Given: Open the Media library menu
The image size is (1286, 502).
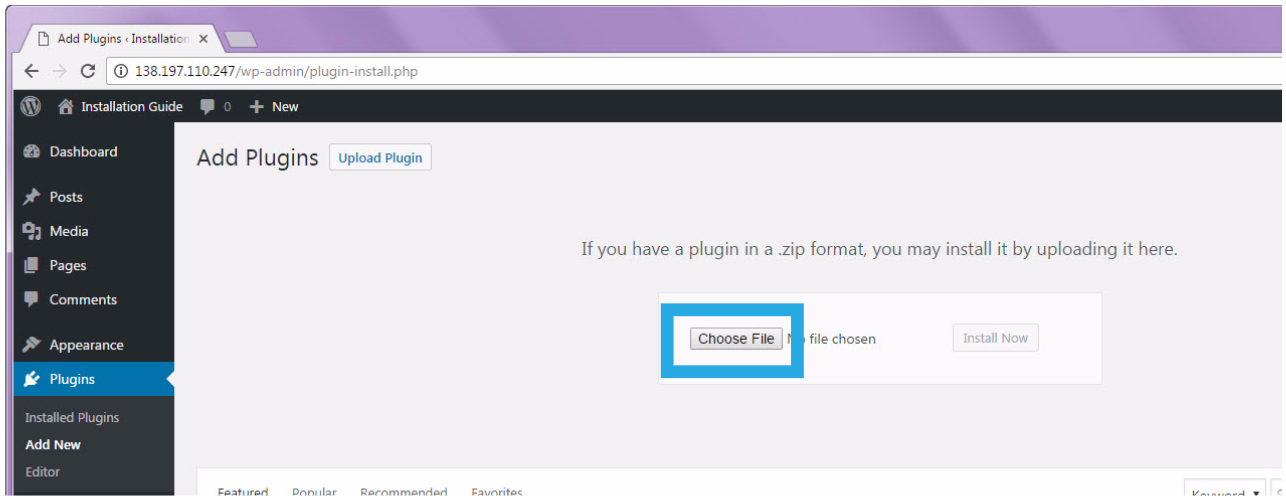Looking at the screenshot, I should [x=69, y=231].
